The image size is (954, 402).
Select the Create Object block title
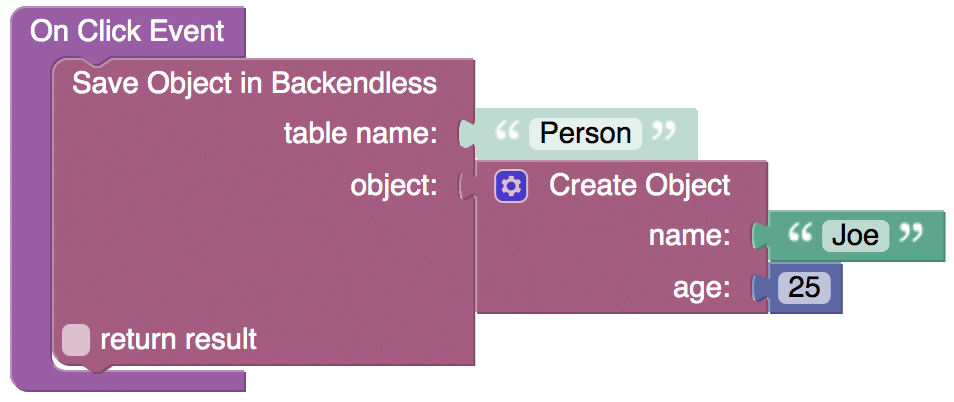tap(639, 185)
